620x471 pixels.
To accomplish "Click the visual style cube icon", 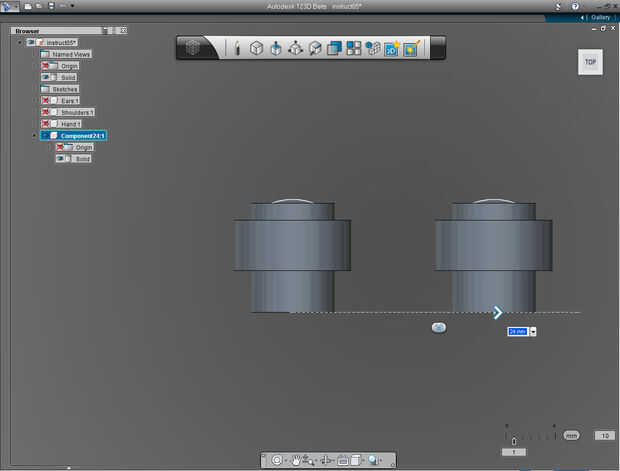I will click(x=355, y=460).
